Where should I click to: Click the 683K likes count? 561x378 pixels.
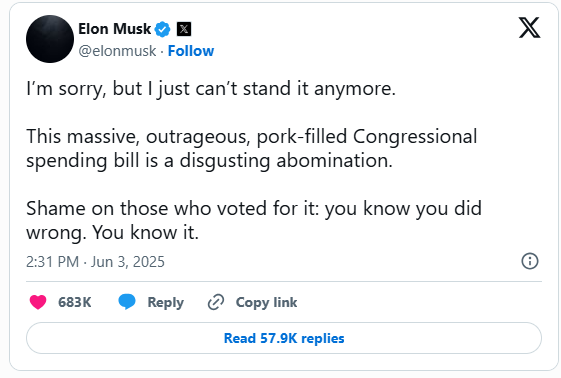[75, 302]
